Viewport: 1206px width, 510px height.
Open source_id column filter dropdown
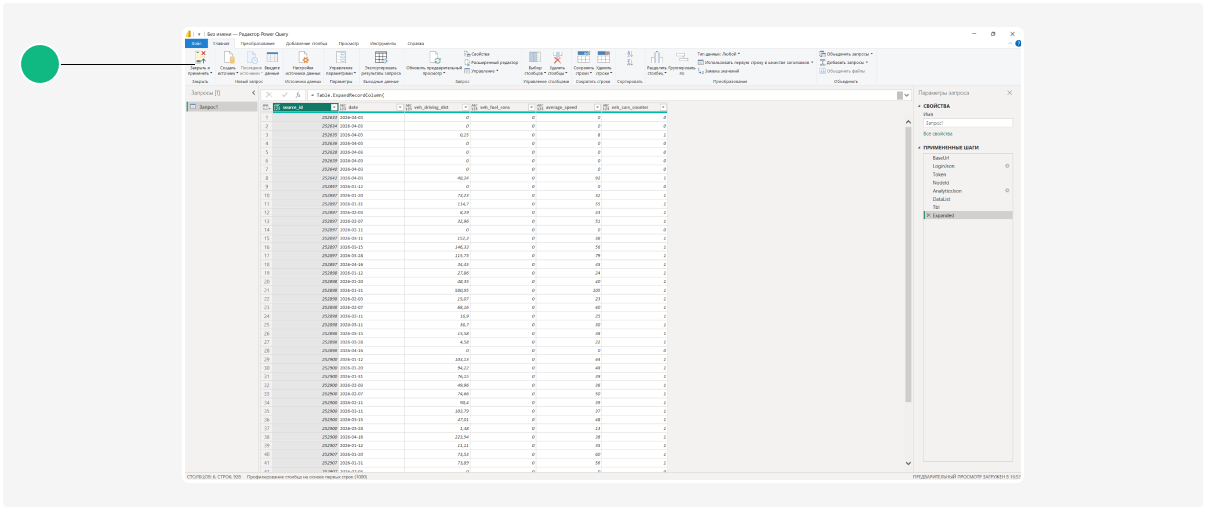[334, 107]
